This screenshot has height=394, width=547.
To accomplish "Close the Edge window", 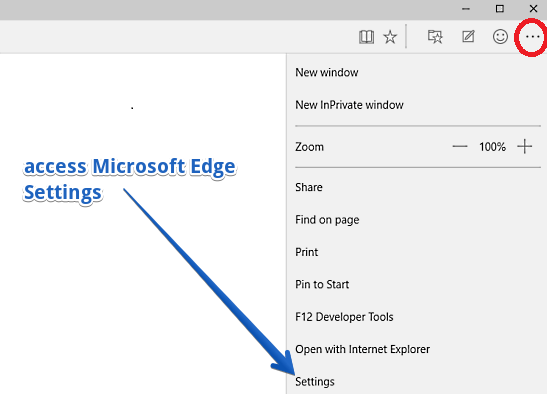I will (533, 8).
